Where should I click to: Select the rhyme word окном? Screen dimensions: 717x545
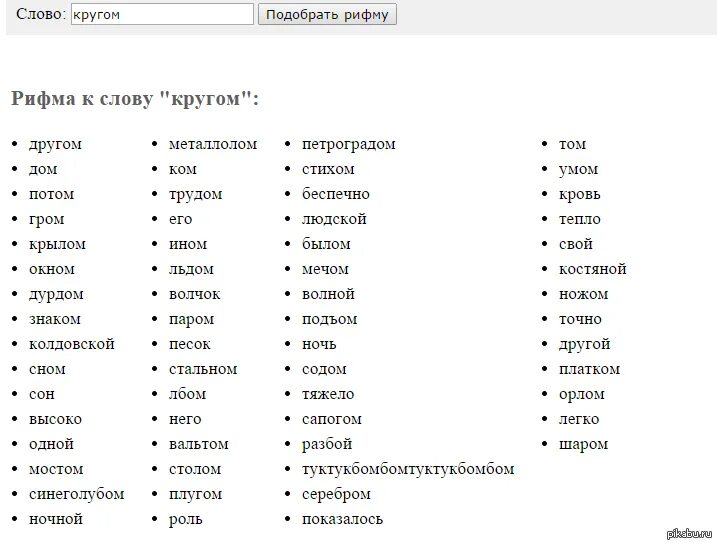point(52,269)
